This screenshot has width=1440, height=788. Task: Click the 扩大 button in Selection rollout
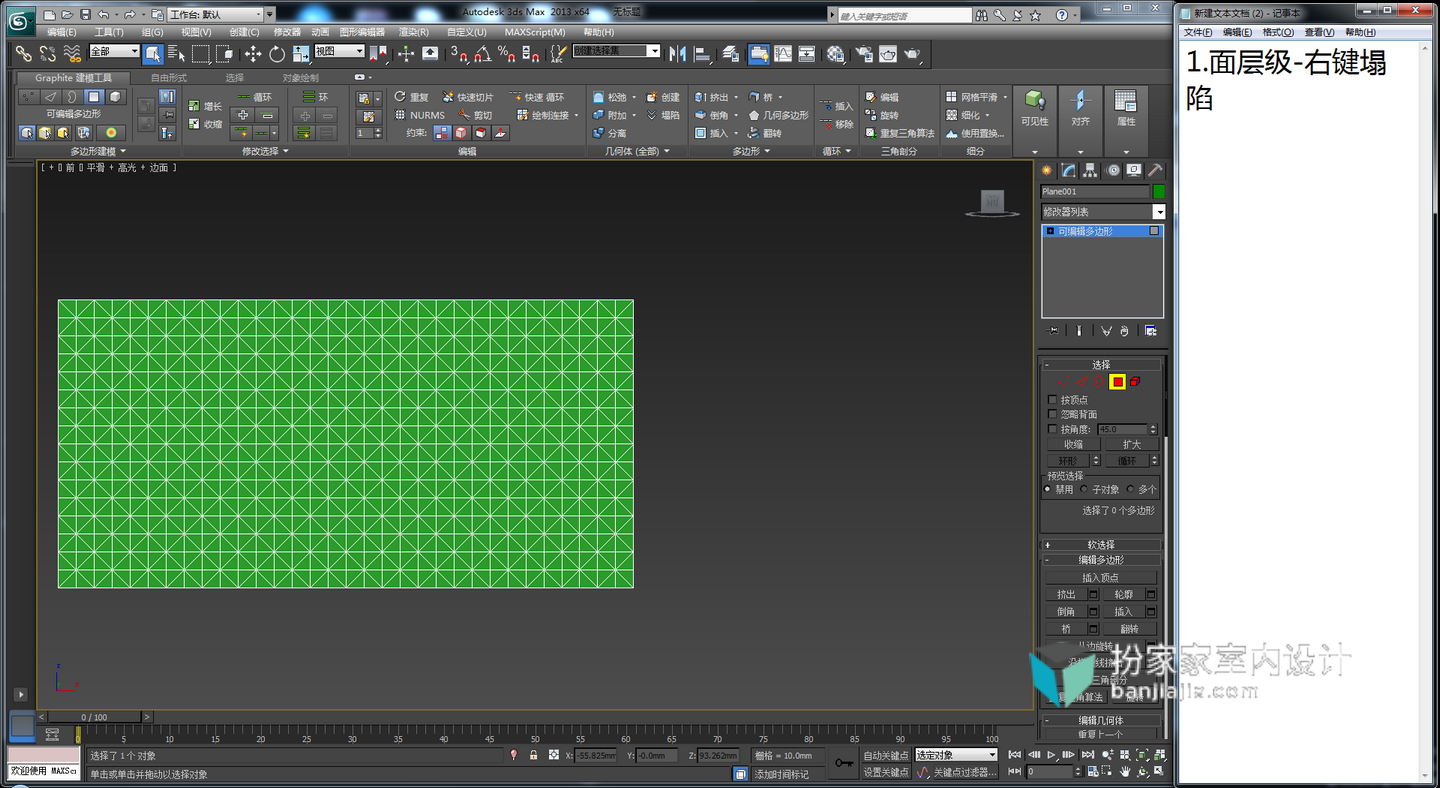tap(1132, 445)
